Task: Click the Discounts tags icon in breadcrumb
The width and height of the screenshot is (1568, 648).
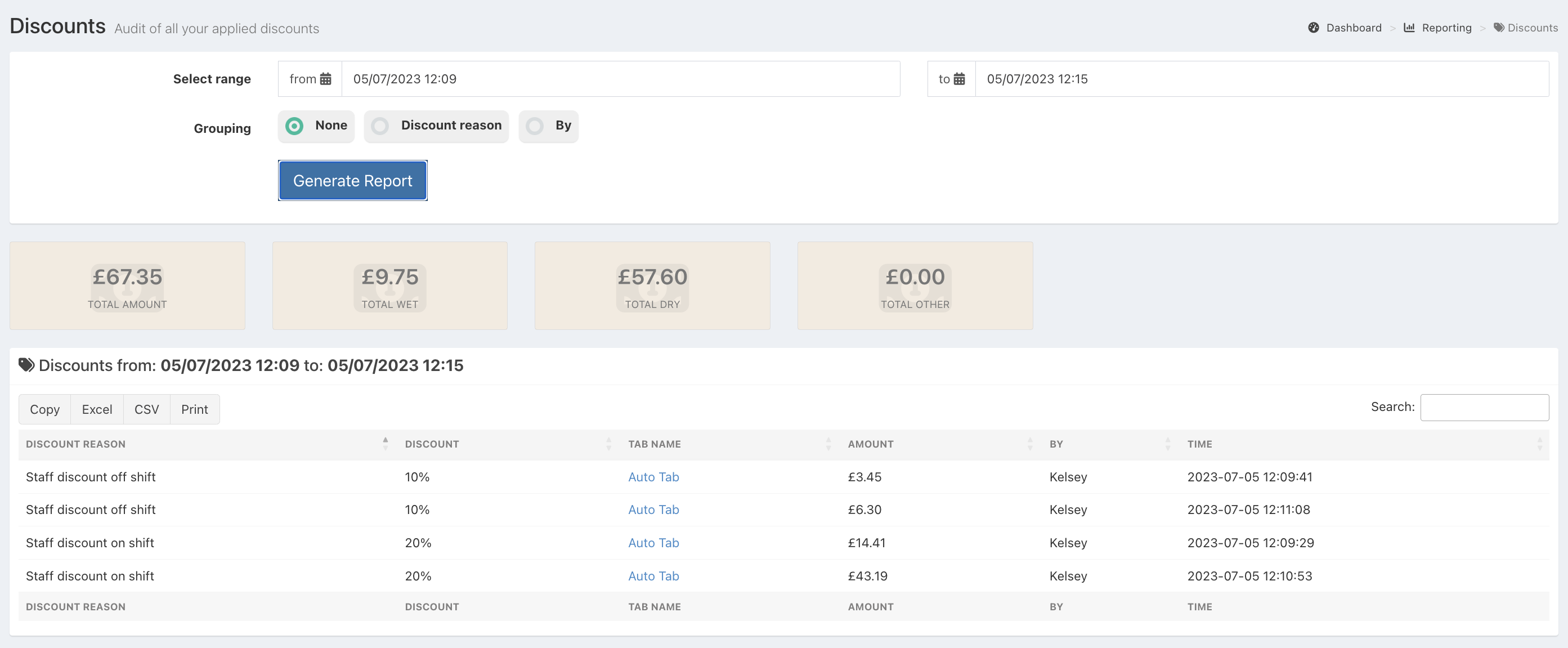Action: 1499,28
